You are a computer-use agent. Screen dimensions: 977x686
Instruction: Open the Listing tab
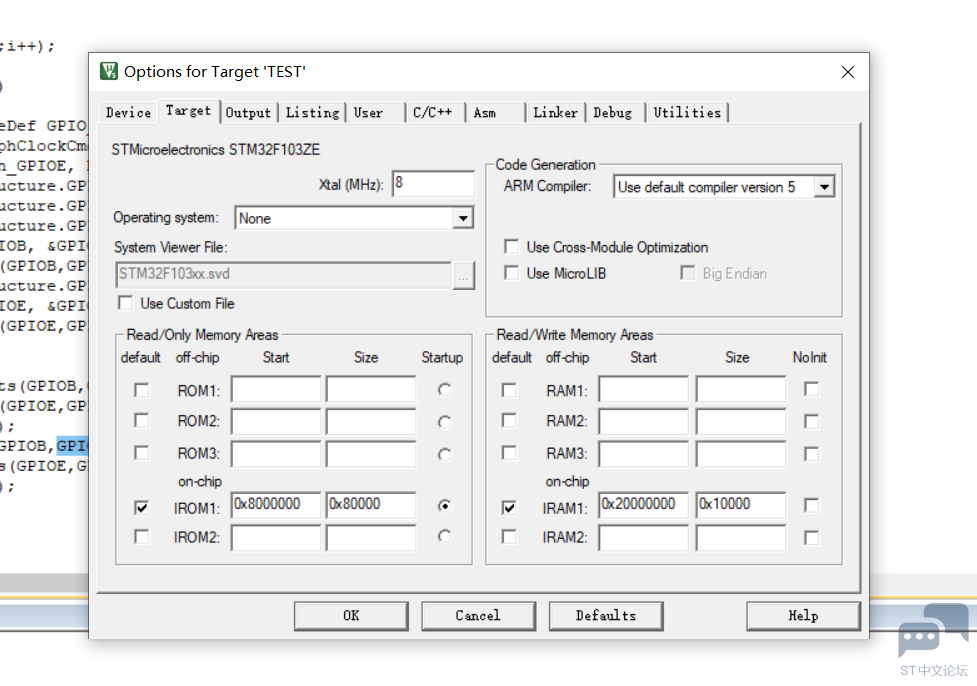pos(312,113)
